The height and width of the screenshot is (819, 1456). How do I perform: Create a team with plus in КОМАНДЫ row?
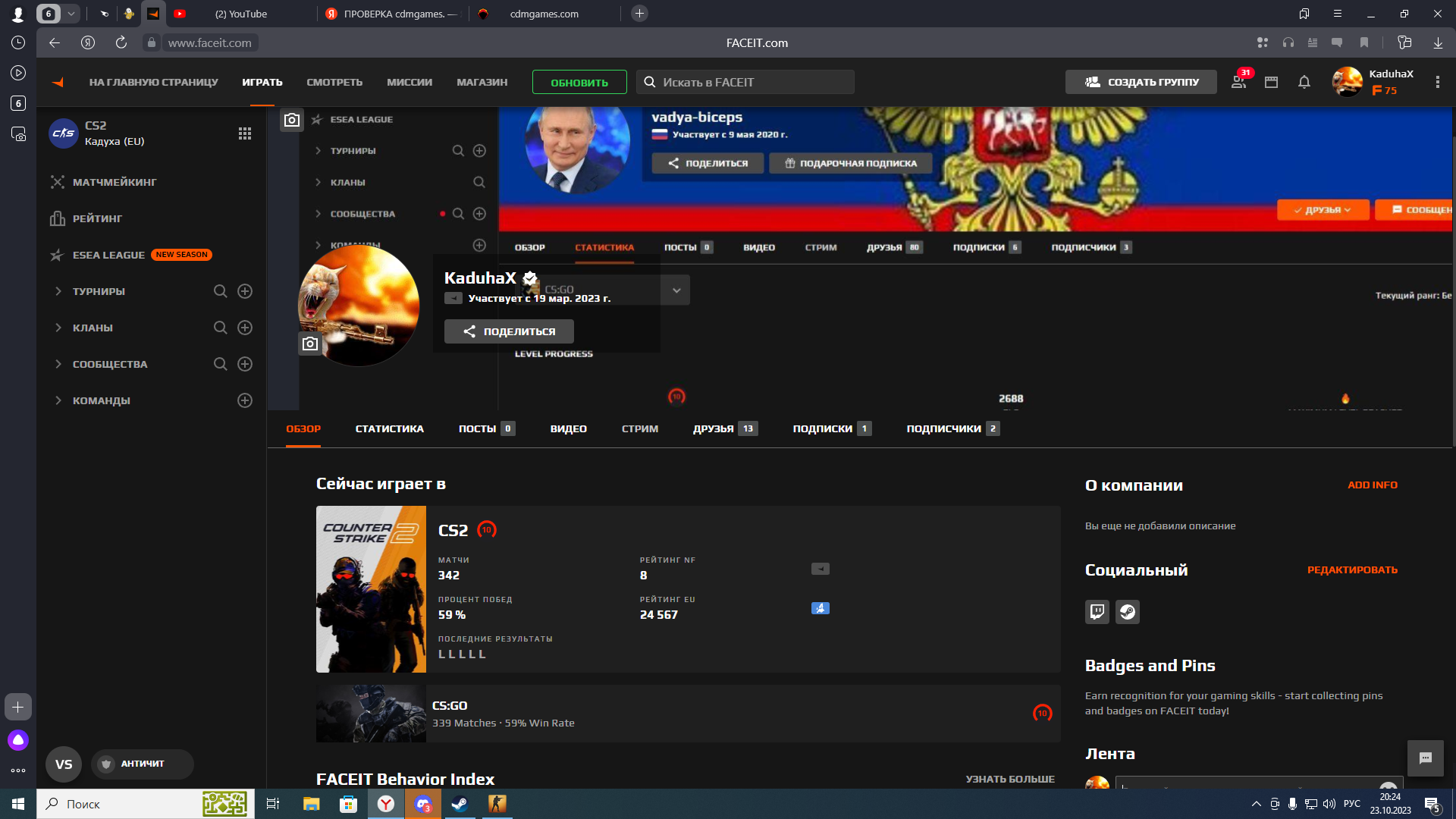[x=245, y=400]
